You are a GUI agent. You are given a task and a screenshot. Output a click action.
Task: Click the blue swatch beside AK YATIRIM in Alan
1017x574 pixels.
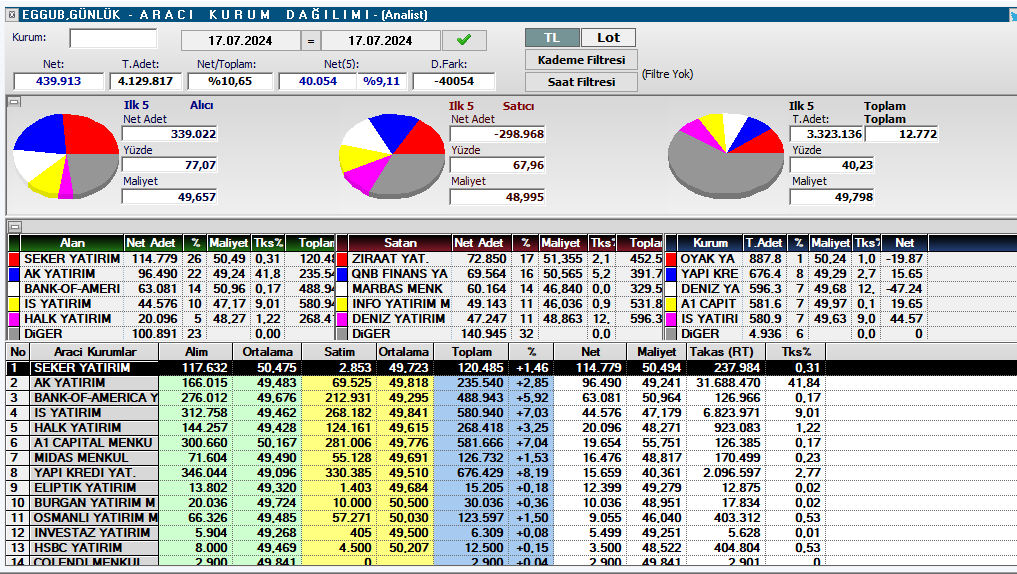(x=14, y=274)
